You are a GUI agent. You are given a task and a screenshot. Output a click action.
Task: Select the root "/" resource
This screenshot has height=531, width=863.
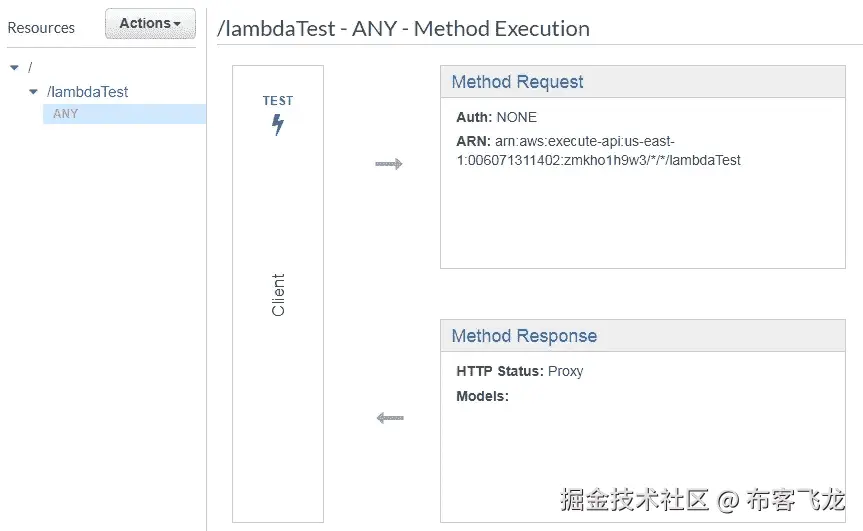[x=30, y=67]
